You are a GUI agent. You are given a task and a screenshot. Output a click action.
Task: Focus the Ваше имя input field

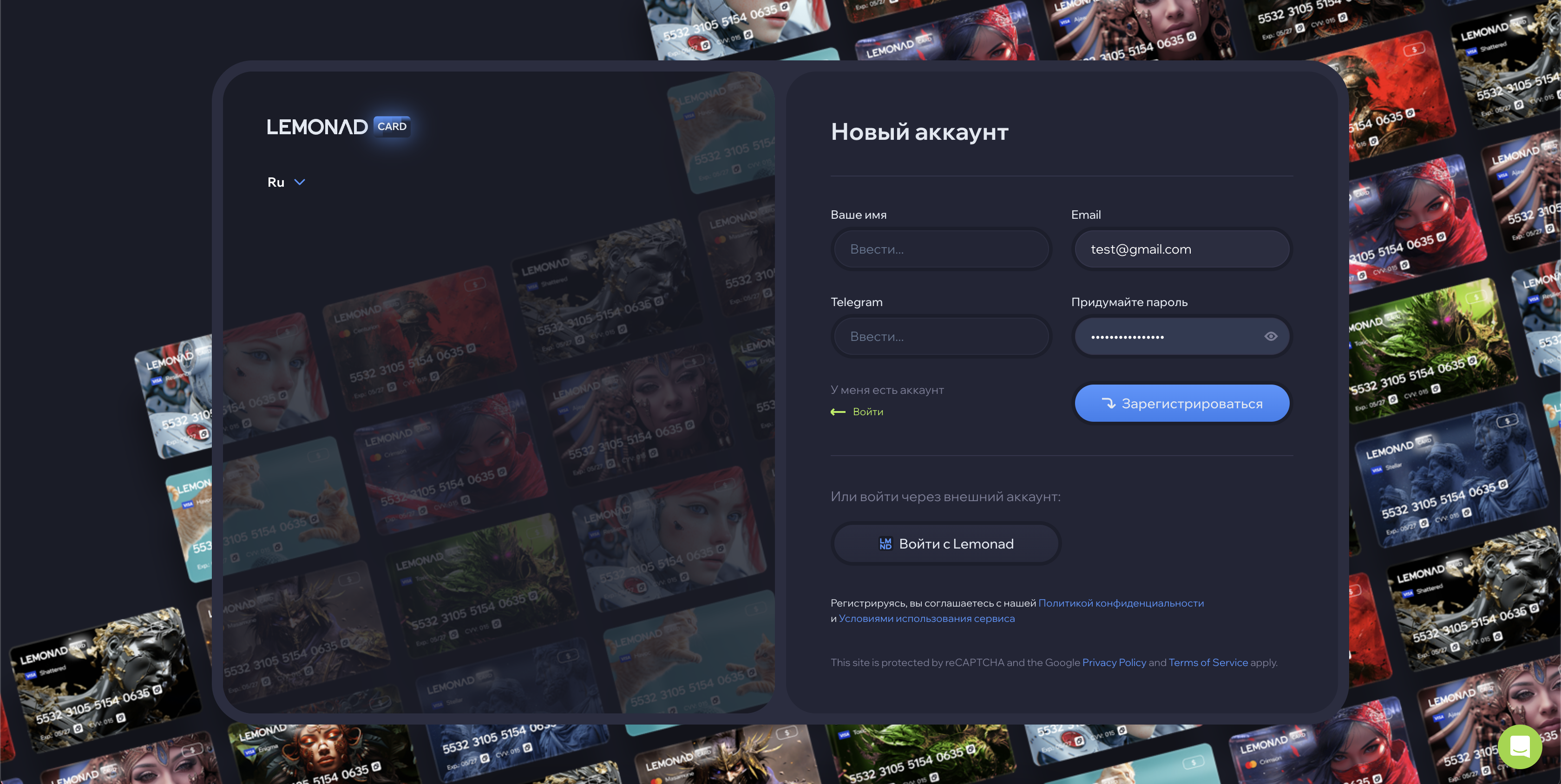pyautogui.click(x=941, y=249)
